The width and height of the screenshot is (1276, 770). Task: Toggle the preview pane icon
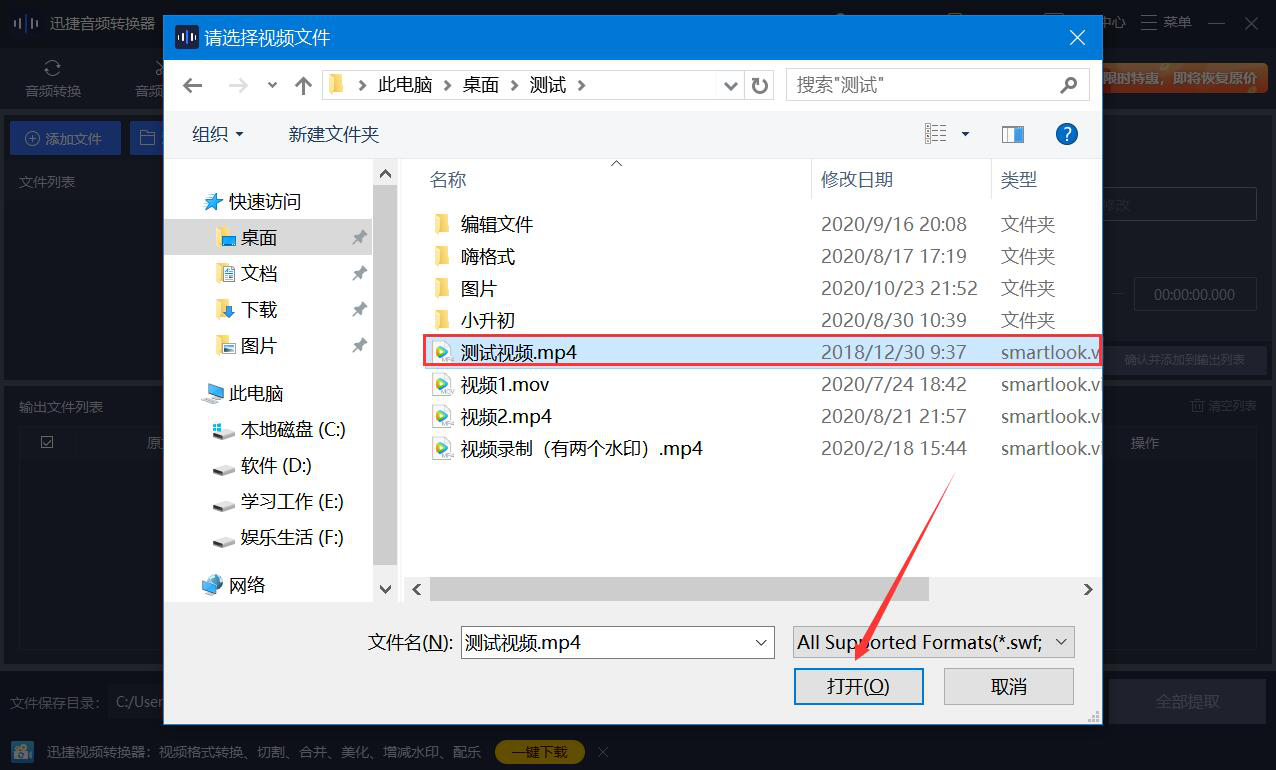click(x=1013, y=134)
